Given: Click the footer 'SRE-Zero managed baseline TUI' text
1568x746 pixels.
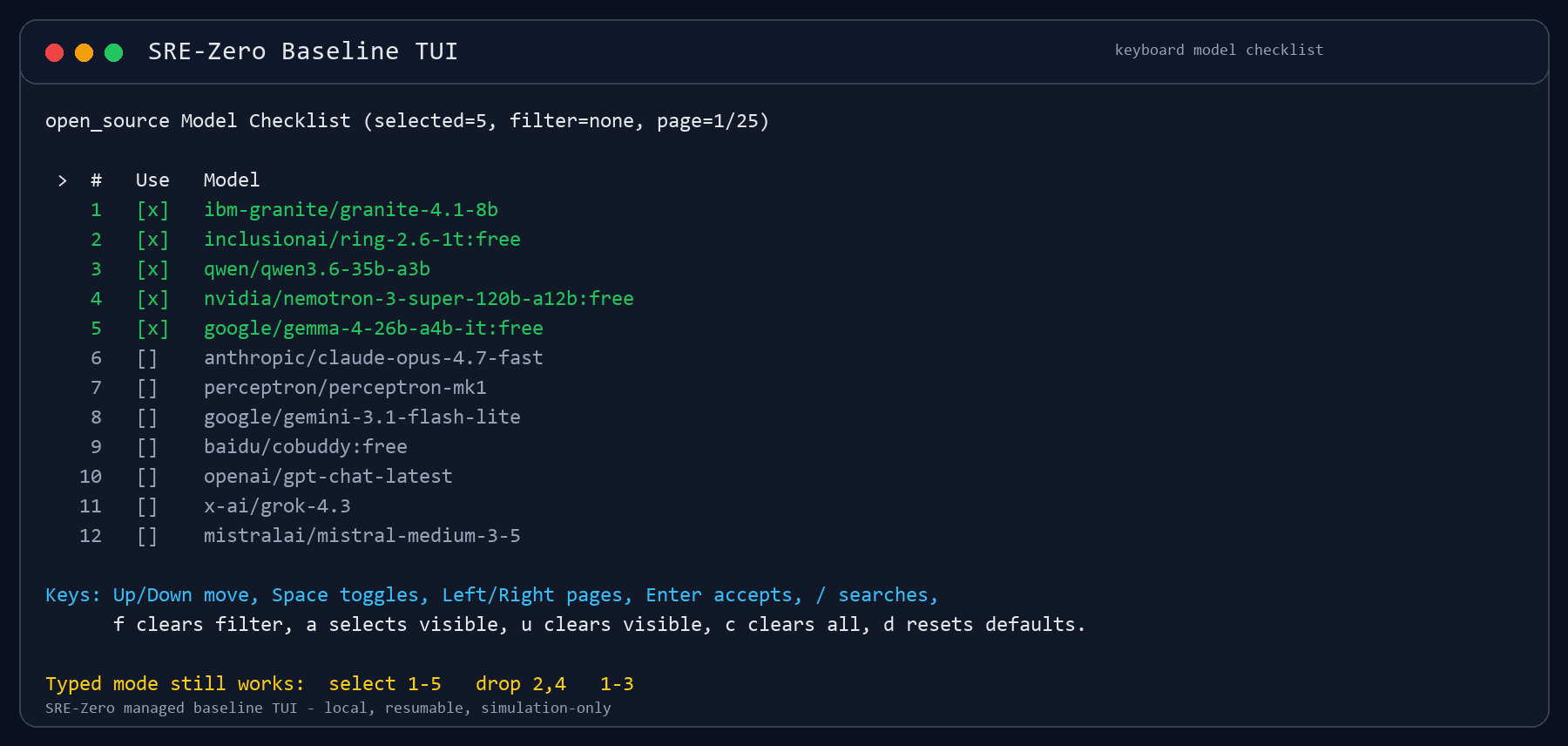Looking at the screenshot, I should pyautogui.click(x=172, y=709).
